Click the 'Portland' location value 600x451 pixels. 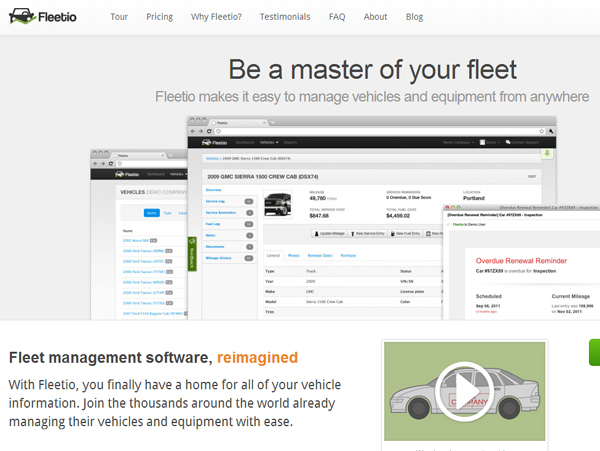click(474, 198)
